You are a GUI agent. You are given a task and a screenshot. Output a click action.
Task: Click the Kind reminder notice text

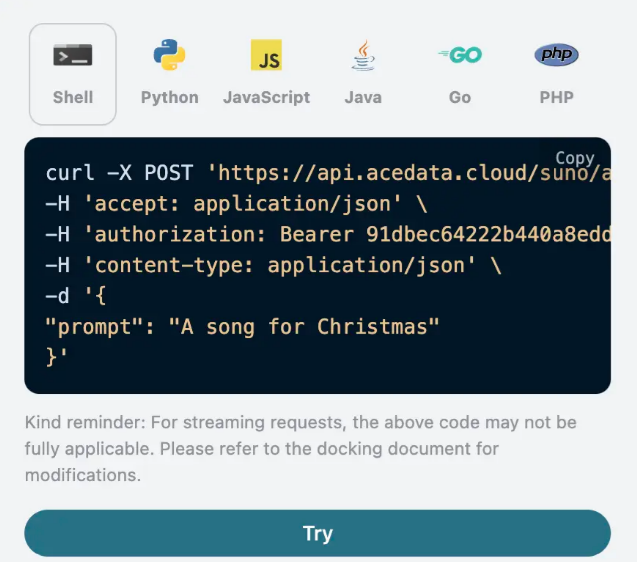tap(301, 449)
